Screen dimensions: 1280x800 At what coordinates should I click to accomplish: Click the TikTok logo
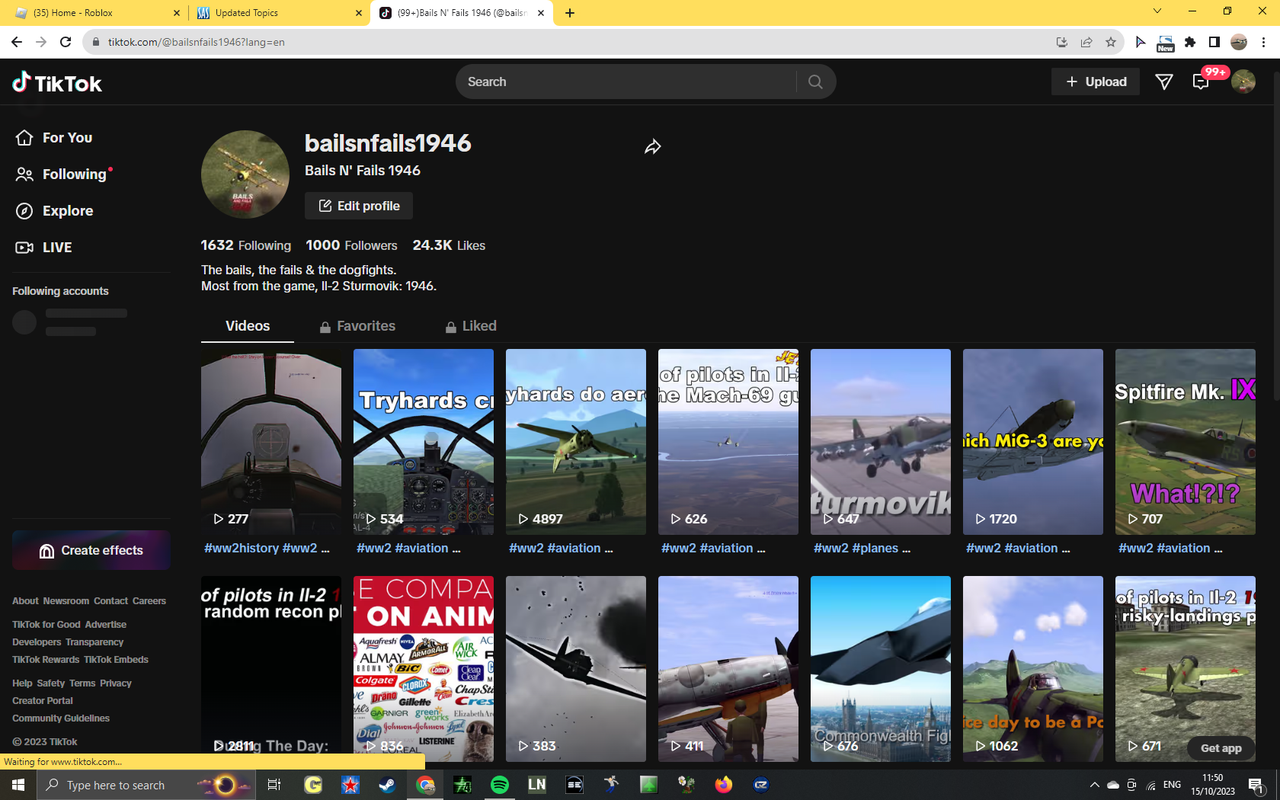pyautogui.click(x=57, y=83)
